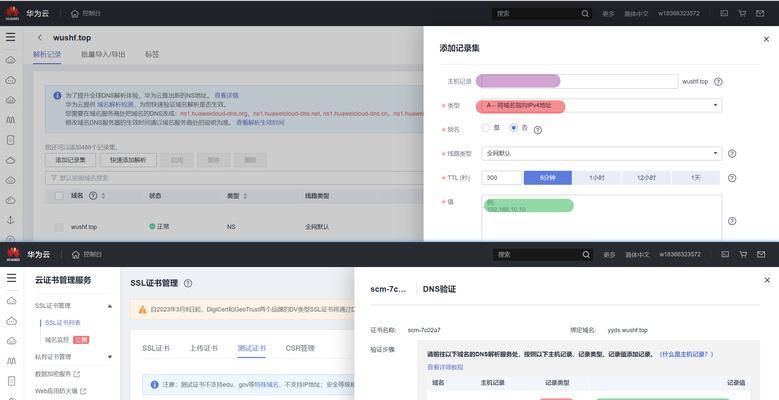Switch to the SSL证书 tab
The width and height of the screenshot is (779, 400).
[x=156, y=348]
